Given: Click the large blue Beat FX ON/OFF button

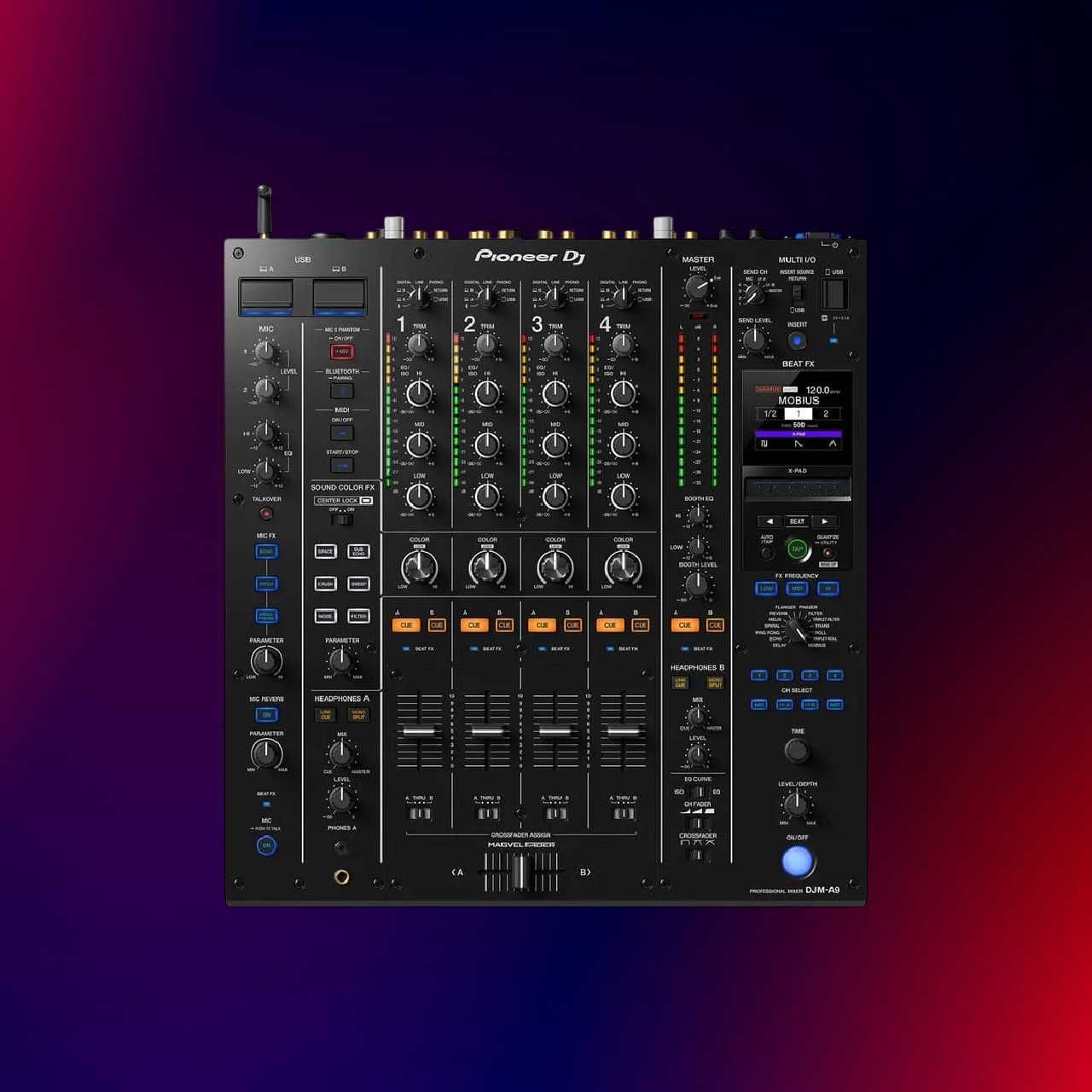Looking at the screenshot, I should coord(798,862).
